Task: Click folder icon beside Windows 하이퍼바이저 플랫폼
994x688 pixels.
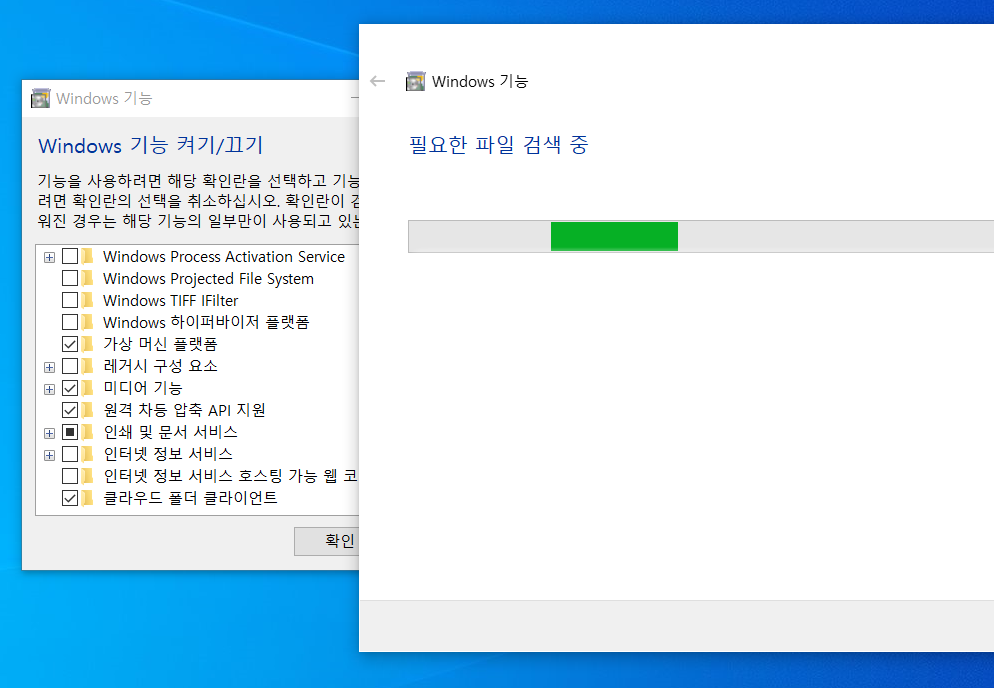Action: [87, 322]
